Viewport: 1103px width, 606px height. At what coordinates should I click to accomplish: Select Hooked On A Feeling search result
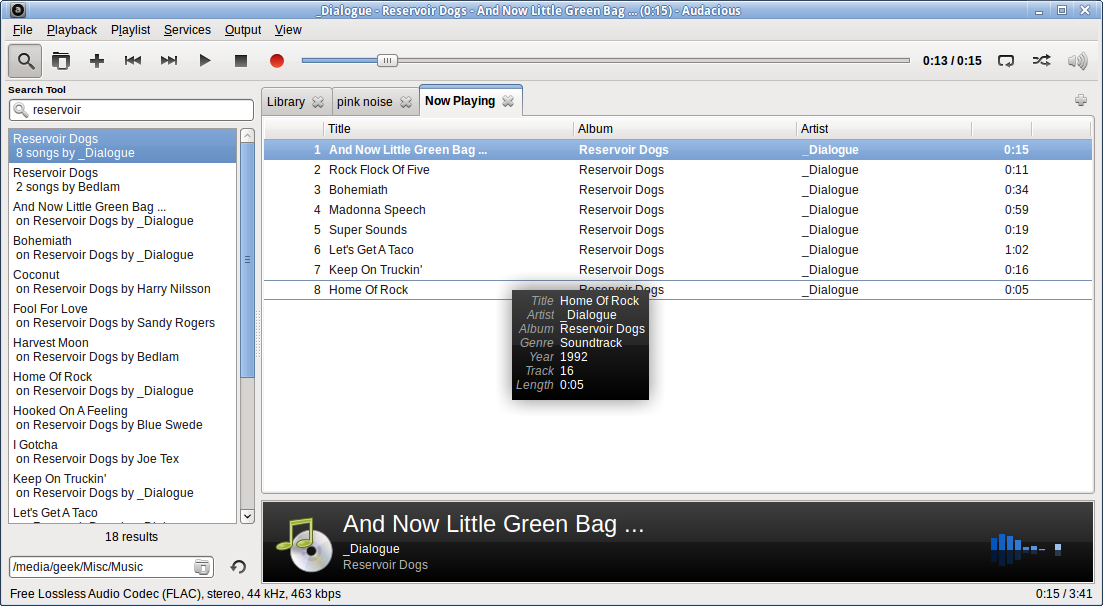(123, 418)
